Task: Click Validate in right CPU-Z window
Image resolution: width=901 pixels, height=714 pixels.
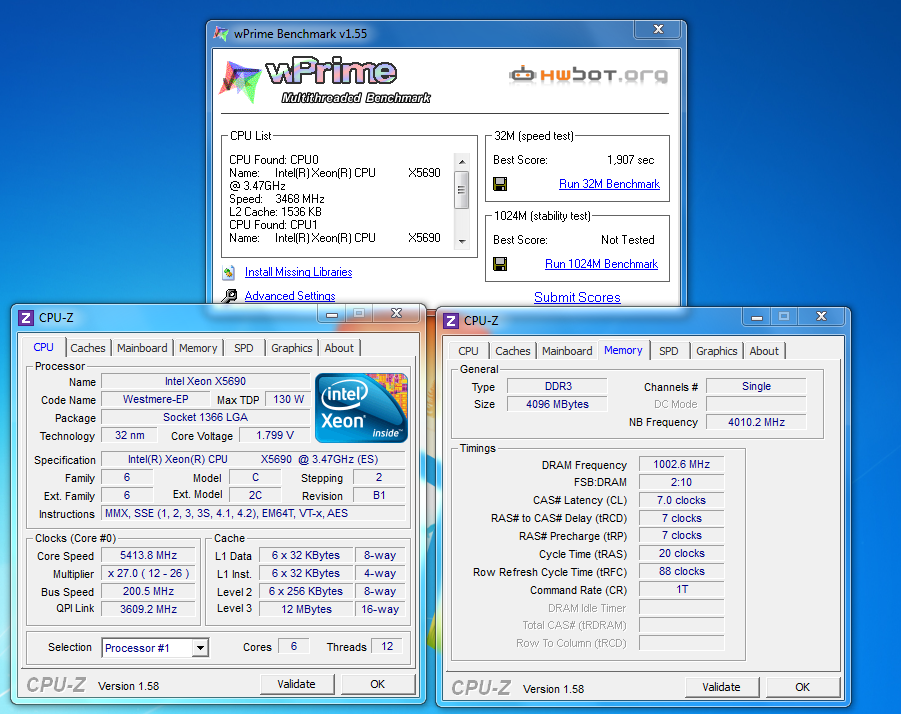Action: point(721,687)
